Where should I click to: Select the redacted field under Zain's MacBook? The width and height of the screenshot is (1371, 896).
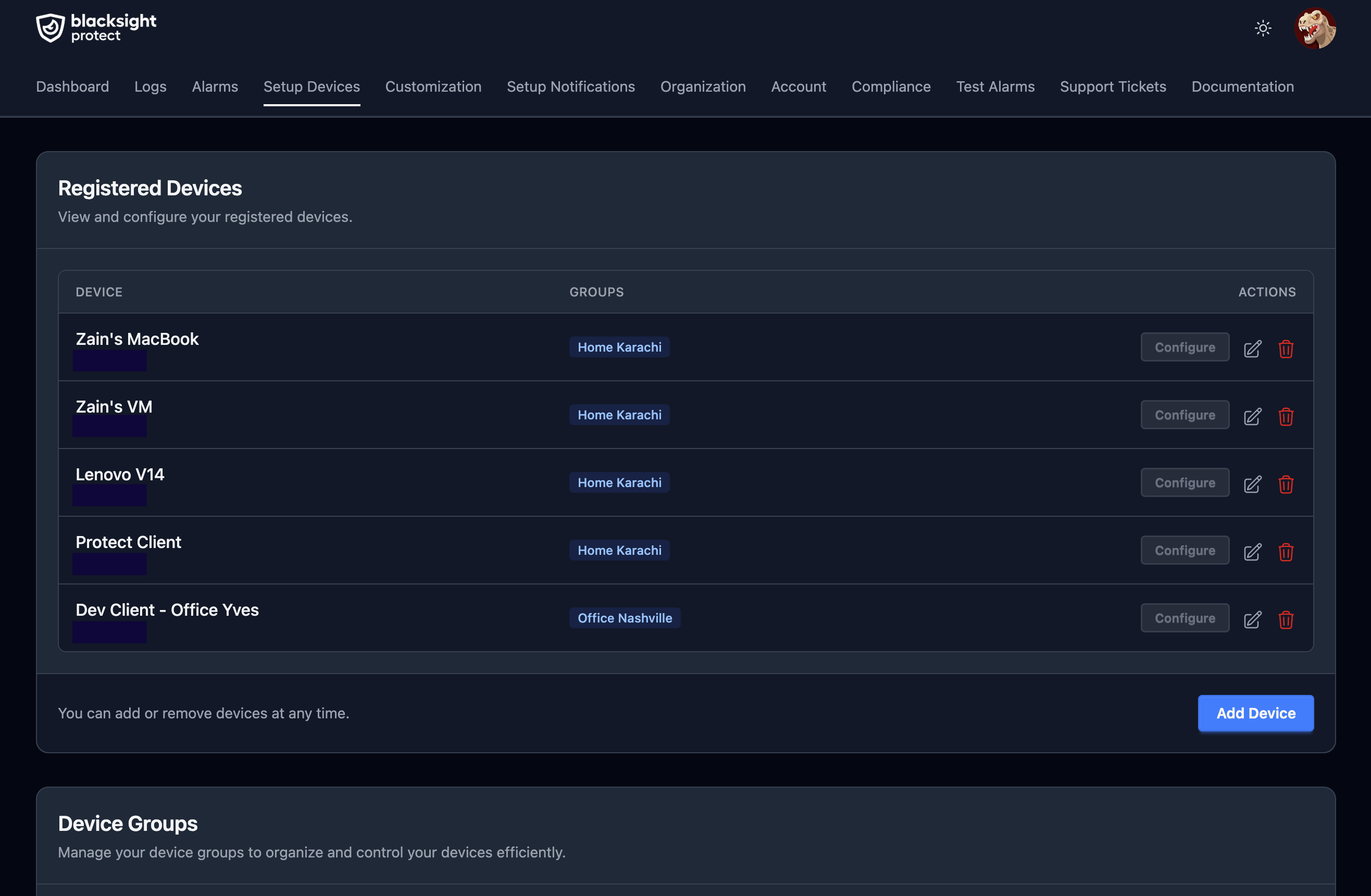tap(109, 360)
